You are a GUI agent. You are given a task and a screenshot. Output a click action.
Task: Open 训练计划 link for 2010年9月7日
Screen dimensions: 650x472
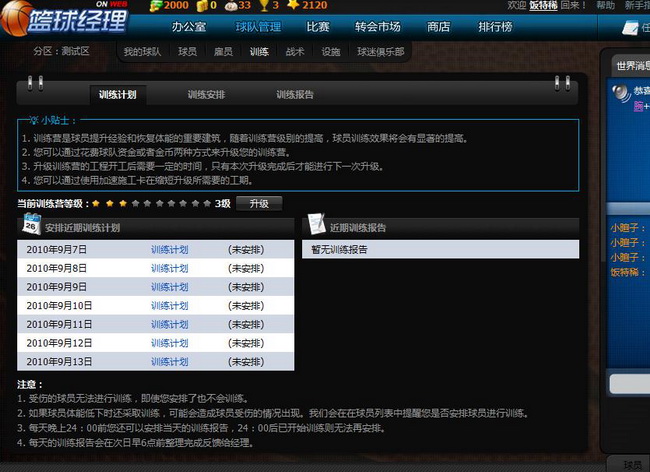(169, 249)
